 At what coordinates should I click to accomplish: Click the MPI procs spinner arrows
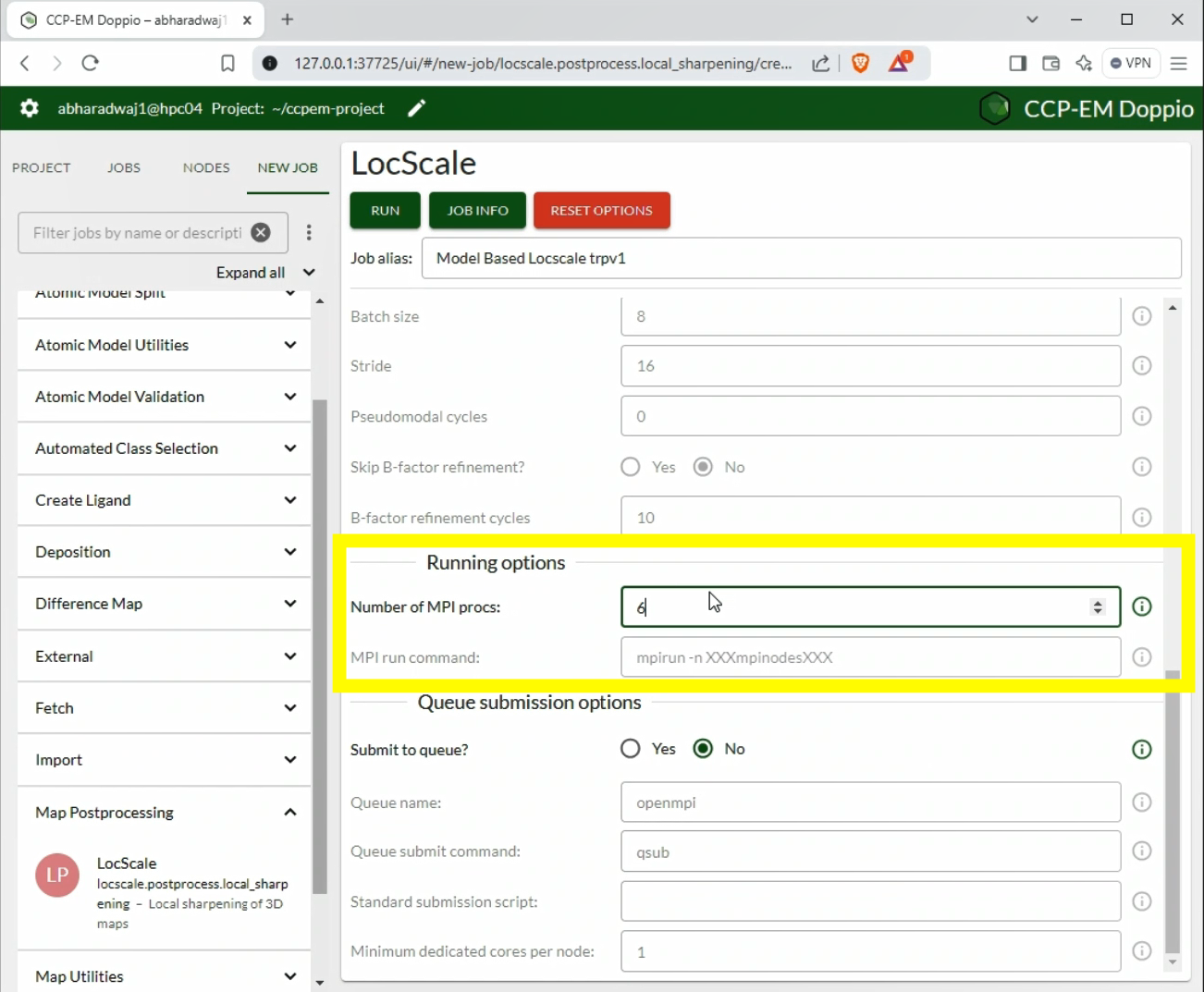[x=1098, y=606]
